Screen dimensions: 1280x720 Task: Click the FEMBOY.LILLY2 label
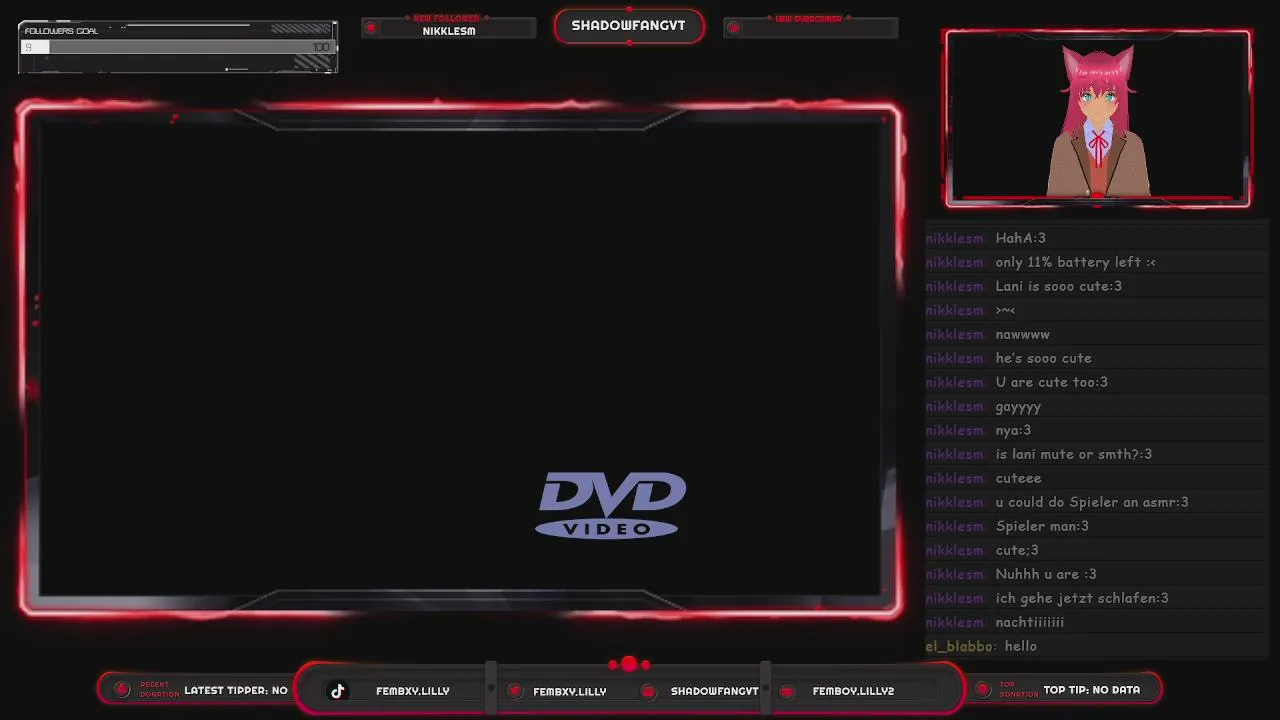853,691
